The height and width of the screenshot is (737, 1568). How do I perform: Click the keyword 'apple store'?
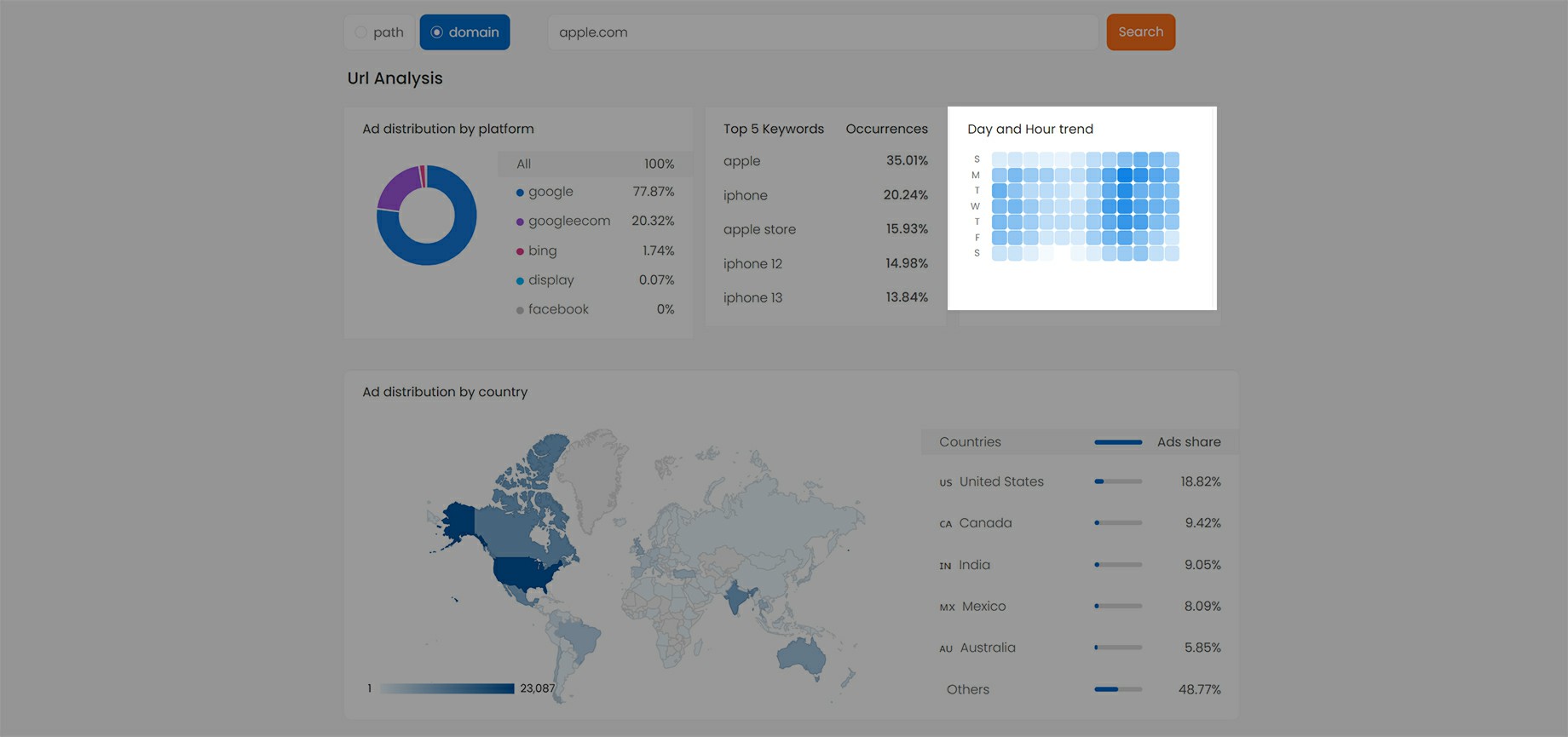[759, 229]
